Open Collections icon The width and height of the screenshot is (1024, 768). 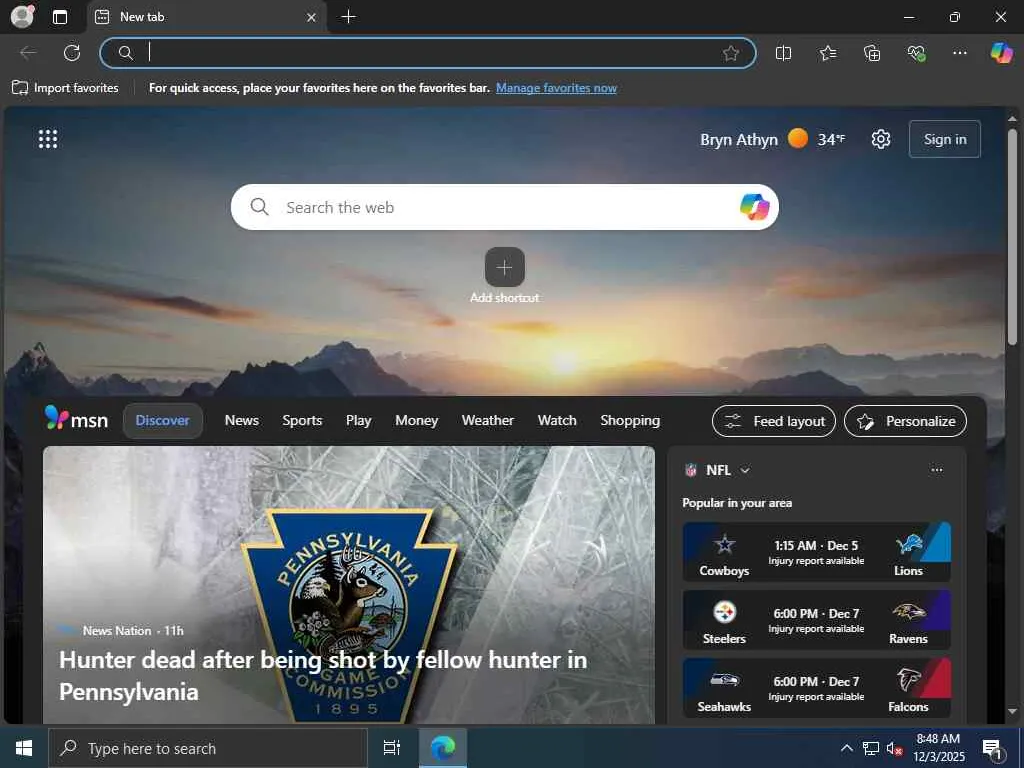pos(872,53)
